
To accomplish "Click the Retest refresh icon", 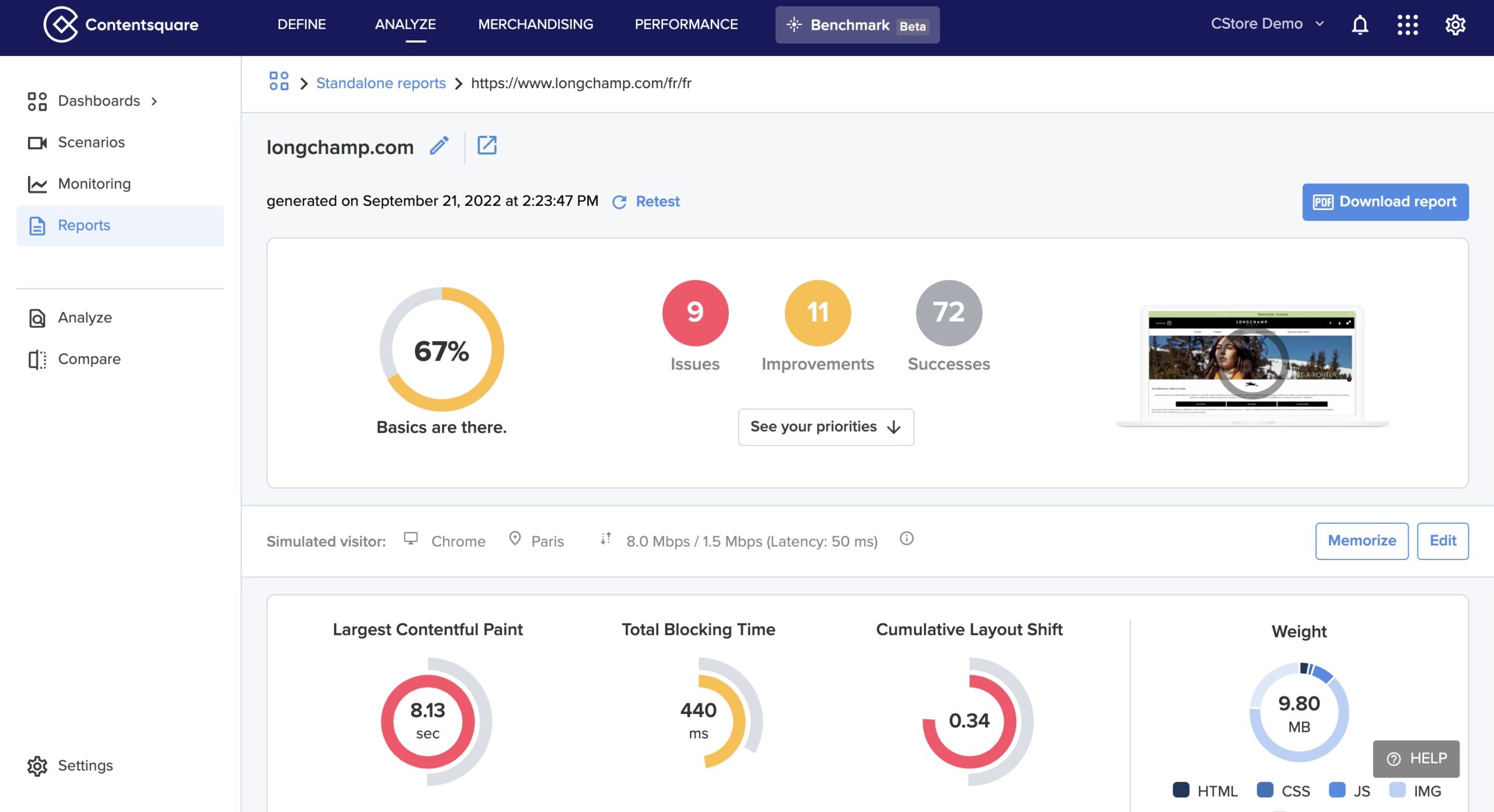I will coord(619,202).
